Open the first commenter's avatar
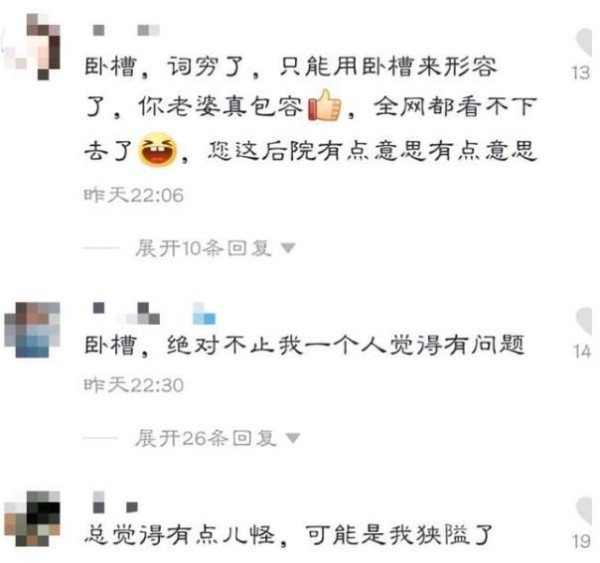Image resolution: width=600 pixels, height=563 pixels. point(33,46)
